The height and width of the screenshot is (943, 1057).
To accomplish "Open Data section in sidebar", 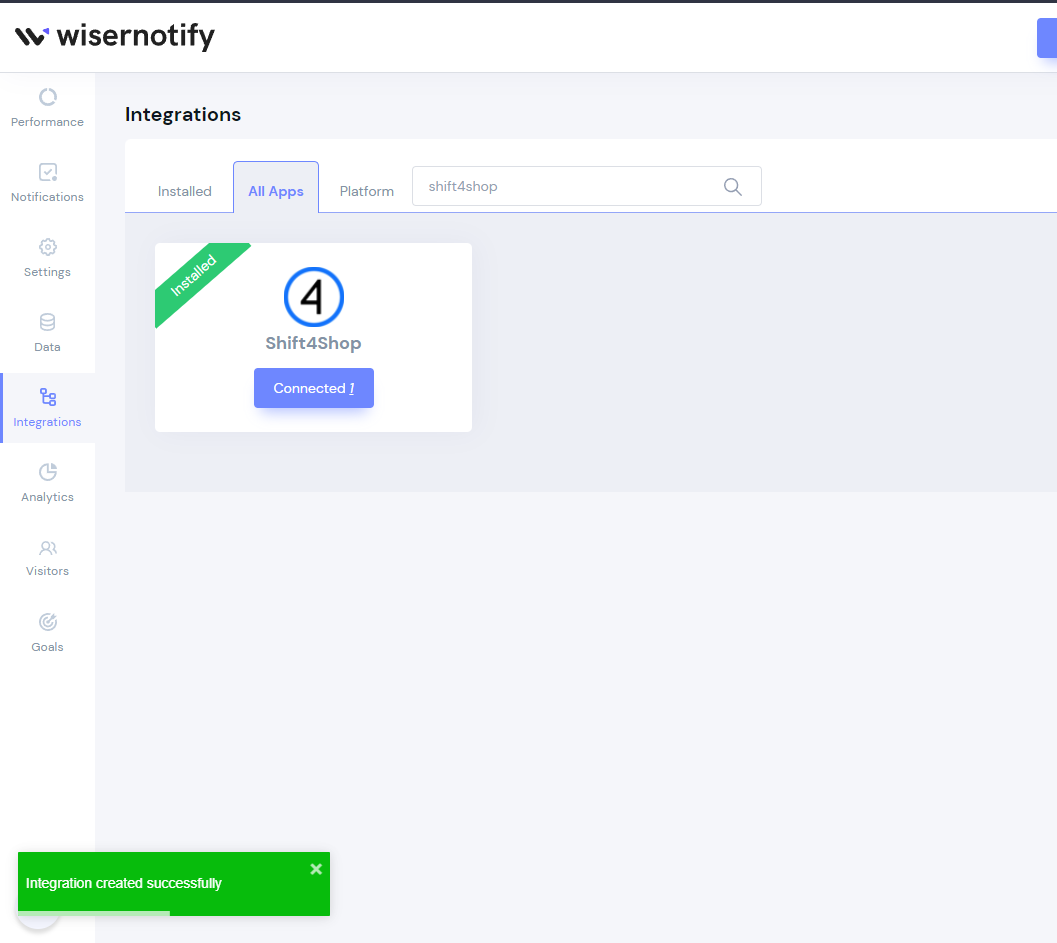I will click(47, 332).
